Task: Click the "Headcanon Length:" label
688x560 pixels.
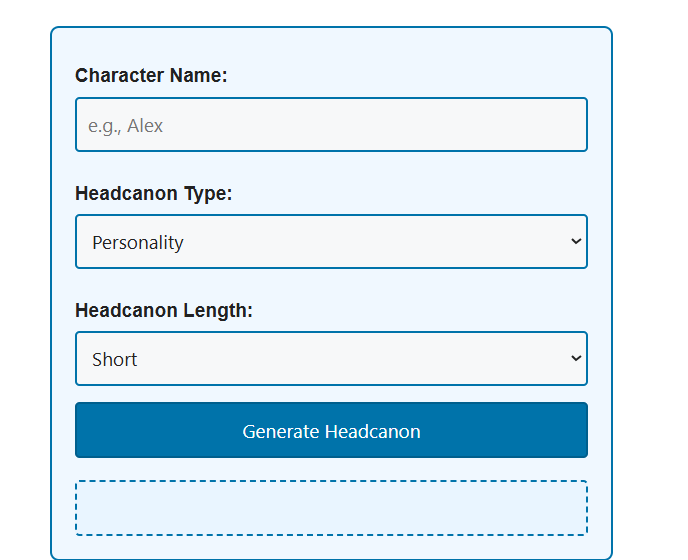Action: pos(164,310)
